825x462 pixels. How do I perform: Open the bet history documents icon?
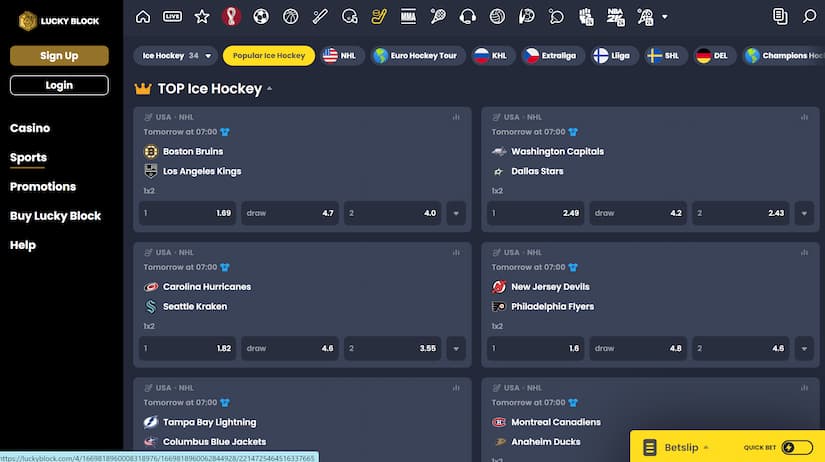780,17
